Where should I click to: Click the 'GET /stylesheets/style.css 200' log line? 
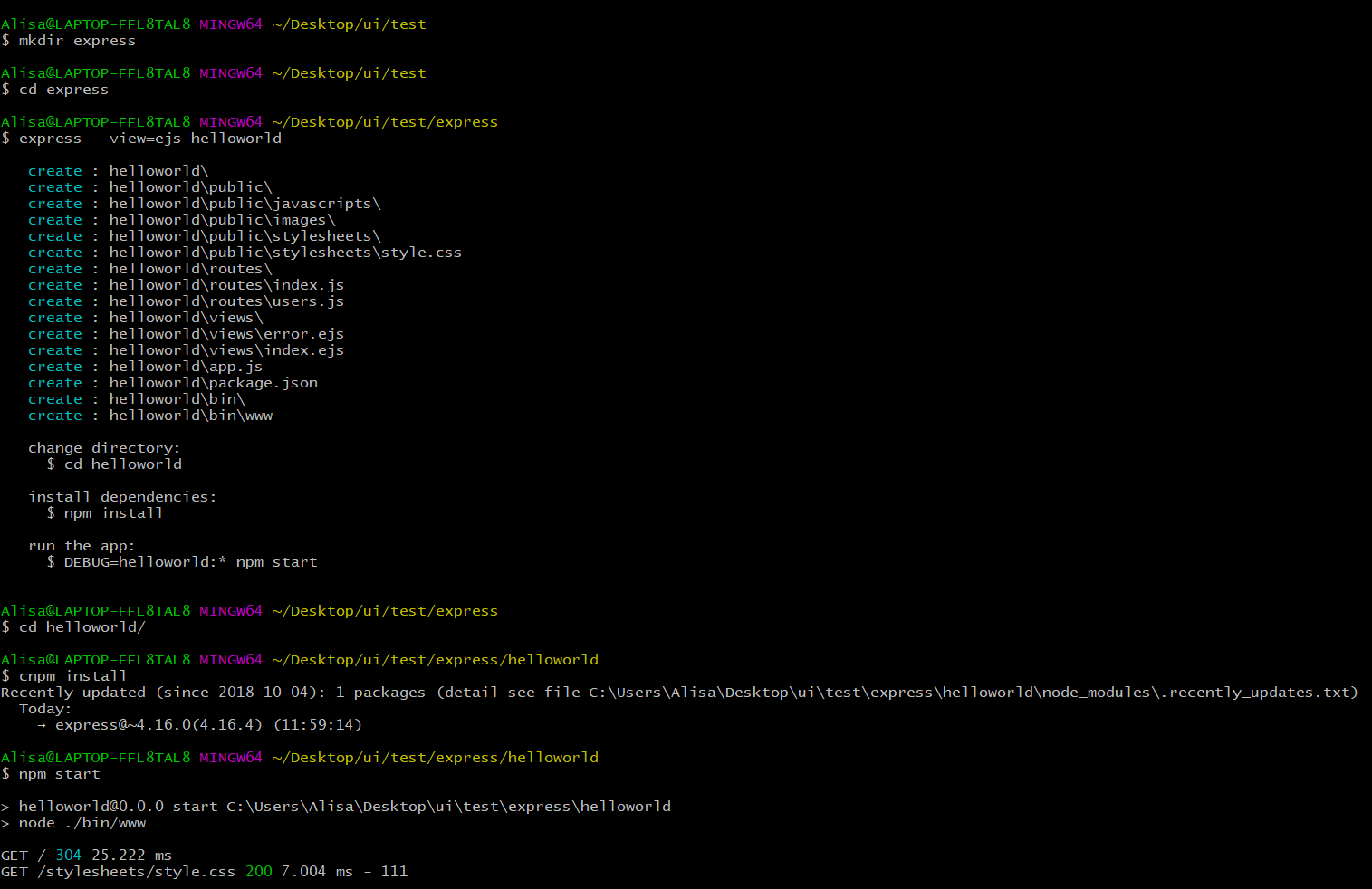coord(205,872)
